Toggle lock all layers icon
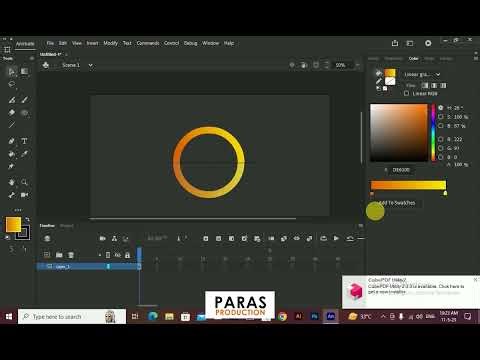This screenshot has height=360, width=480. (127, 255)
